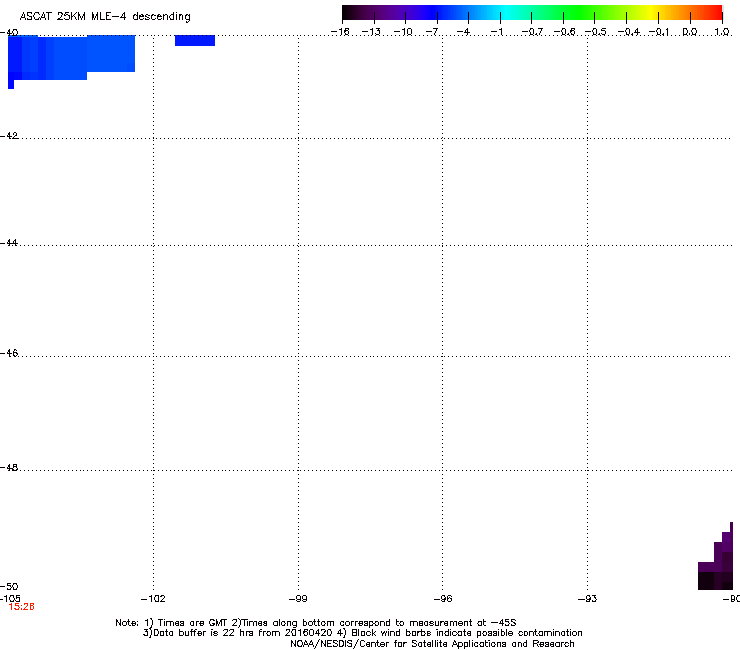Viewport: 740px width, 650px height.
Task: Click the color bar label -0.5
Action: click(x=596, y=32)
